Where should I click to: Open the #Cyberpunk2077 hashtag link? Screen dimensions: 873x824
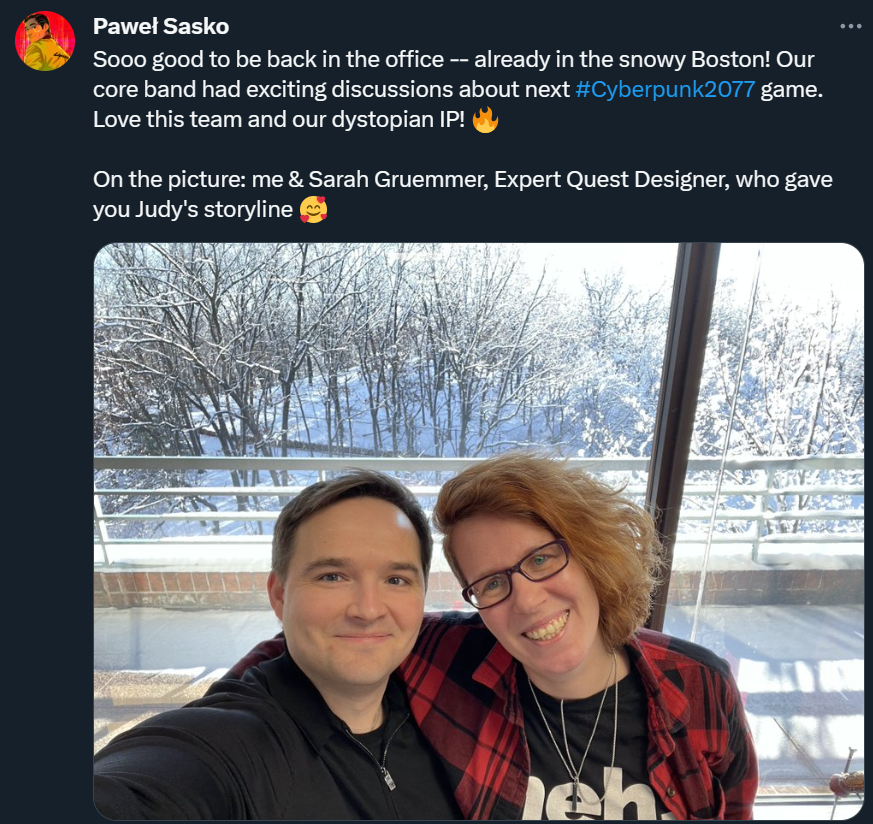(665, 89)
